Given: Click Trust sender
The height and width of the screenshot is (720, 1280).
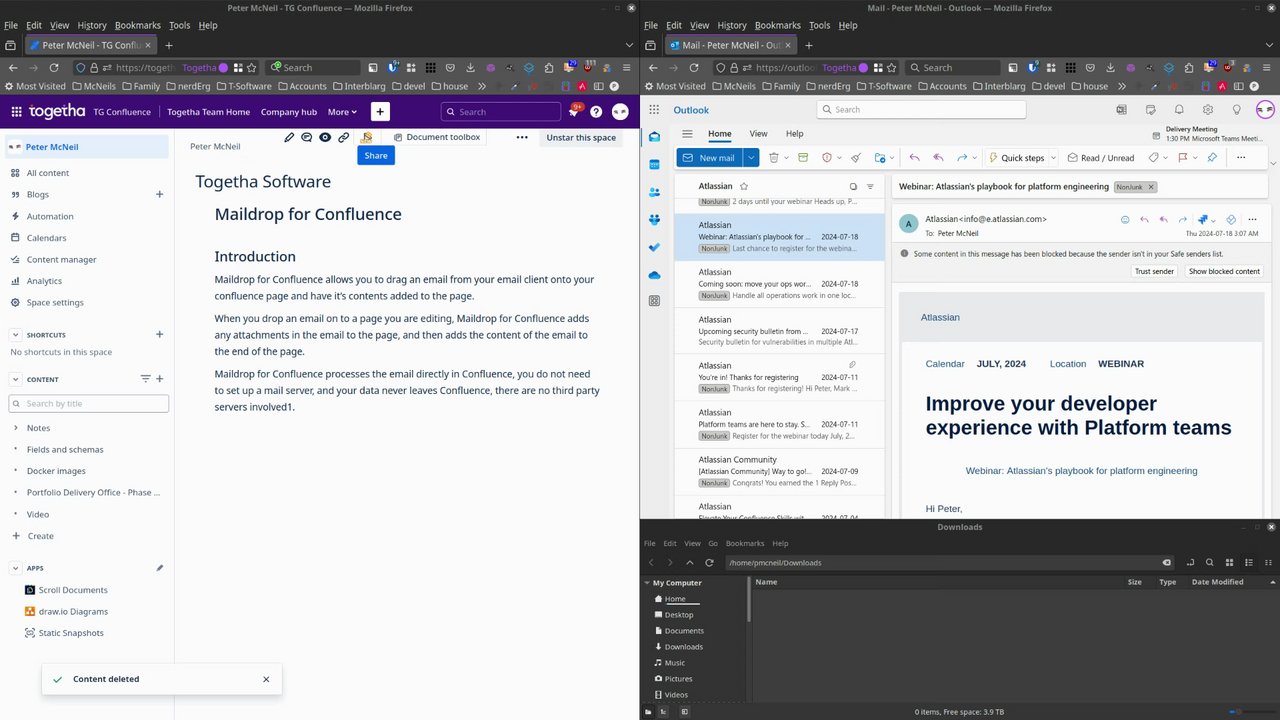Looking at the screenshot, I should (x=1154, y=271).
